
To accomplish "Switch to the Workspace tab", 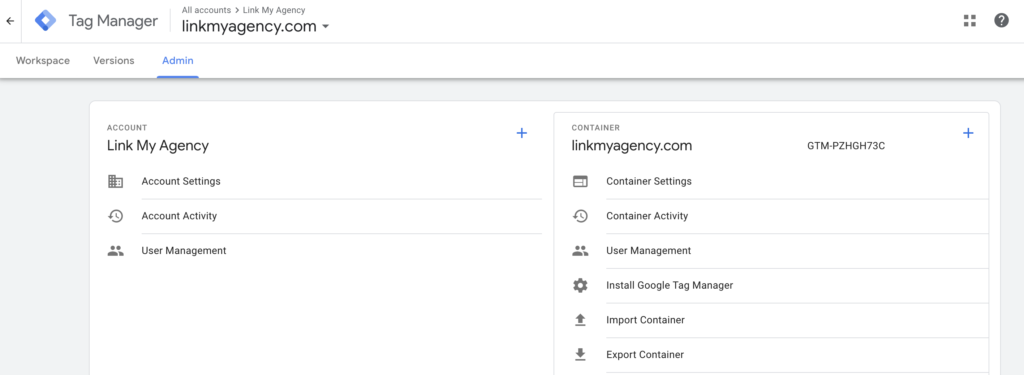I will (x=42, y=61).
